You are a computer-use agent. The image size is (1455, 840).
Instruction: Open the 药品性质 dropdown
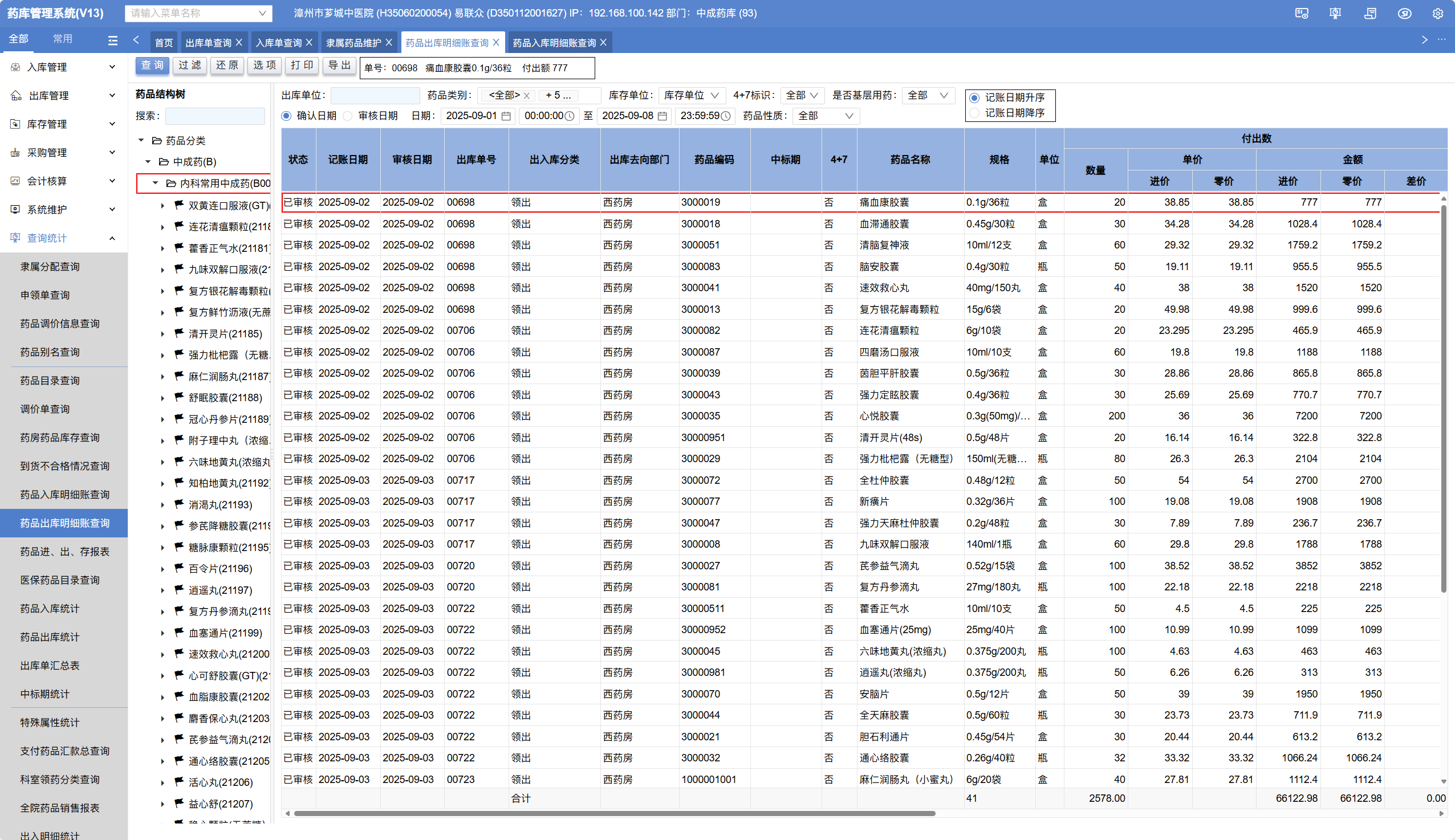click(826, 116)
